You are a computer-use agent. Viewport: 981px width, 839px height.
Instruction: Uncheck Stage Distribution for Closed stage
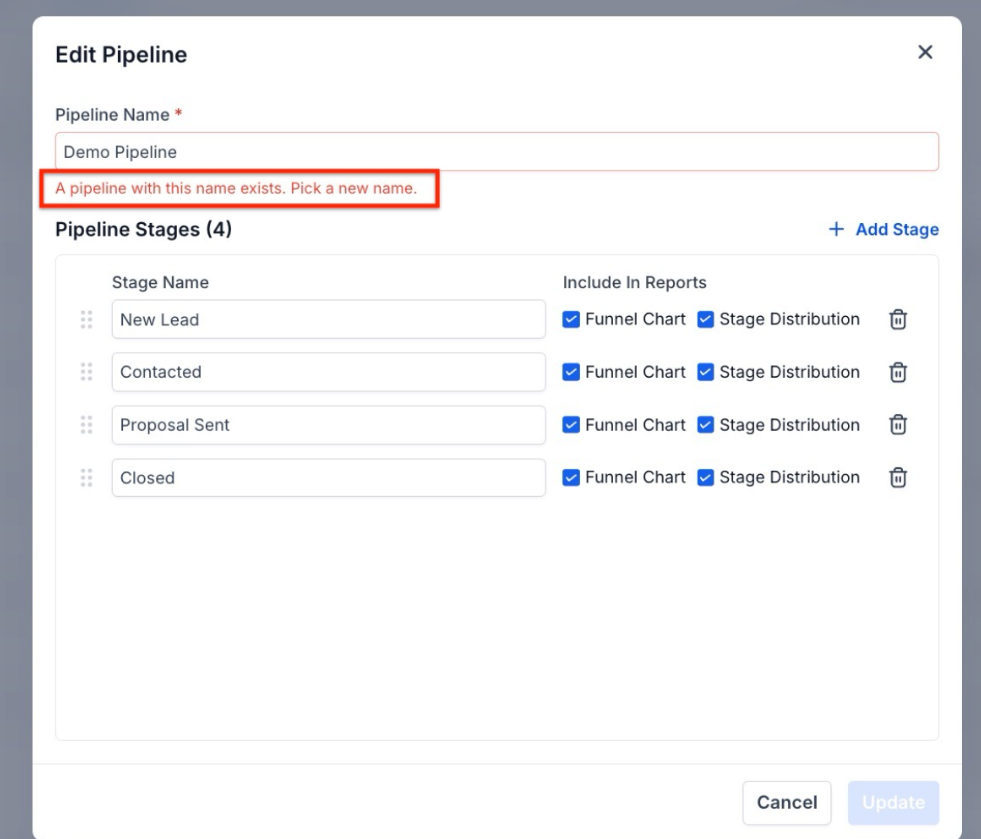pos(705,478)
